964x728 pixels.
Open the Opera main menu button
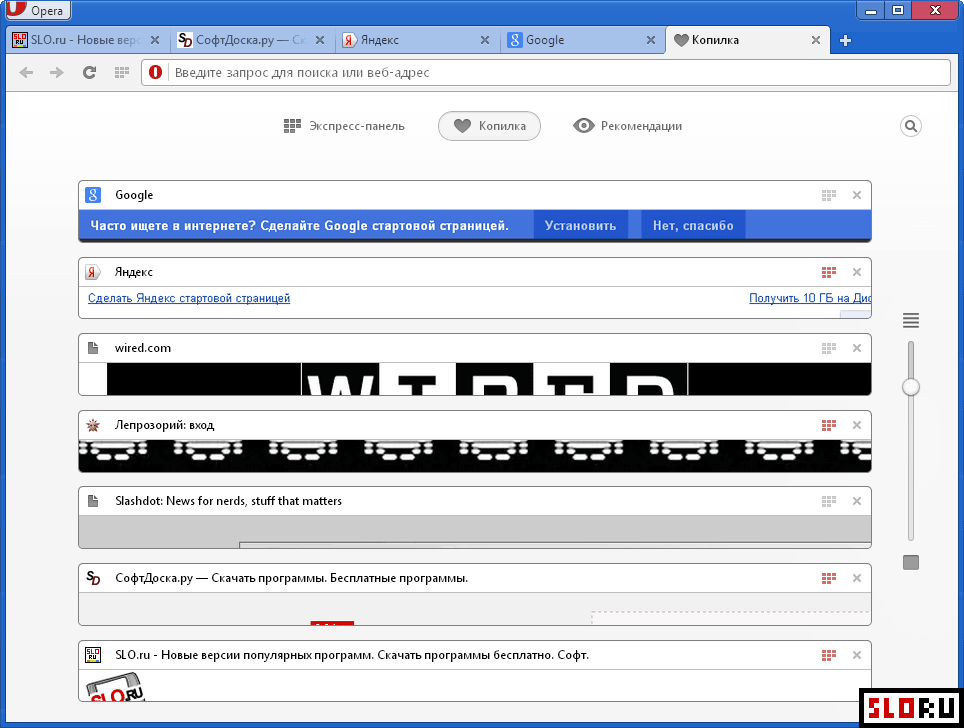pos(38,9)
